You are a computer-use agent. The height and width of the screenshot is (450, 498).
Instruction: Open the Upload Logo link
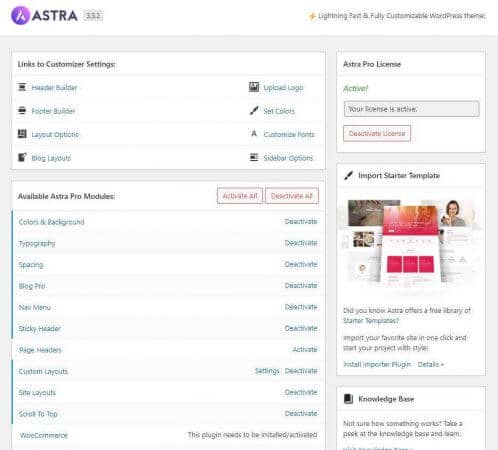coord(283,88)
